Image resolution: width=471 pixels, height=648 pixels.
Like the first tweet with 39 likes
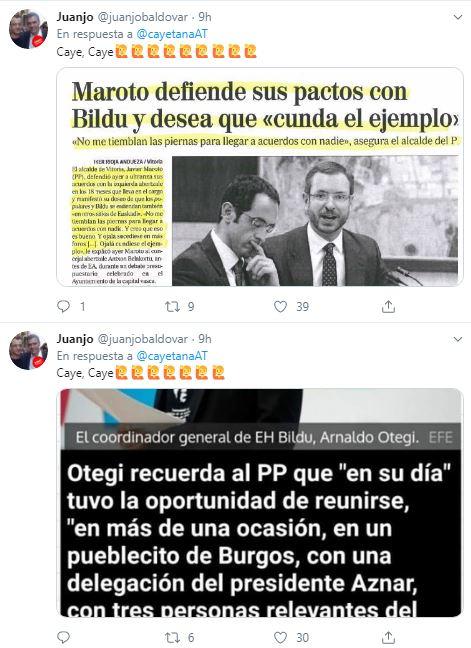280,306
